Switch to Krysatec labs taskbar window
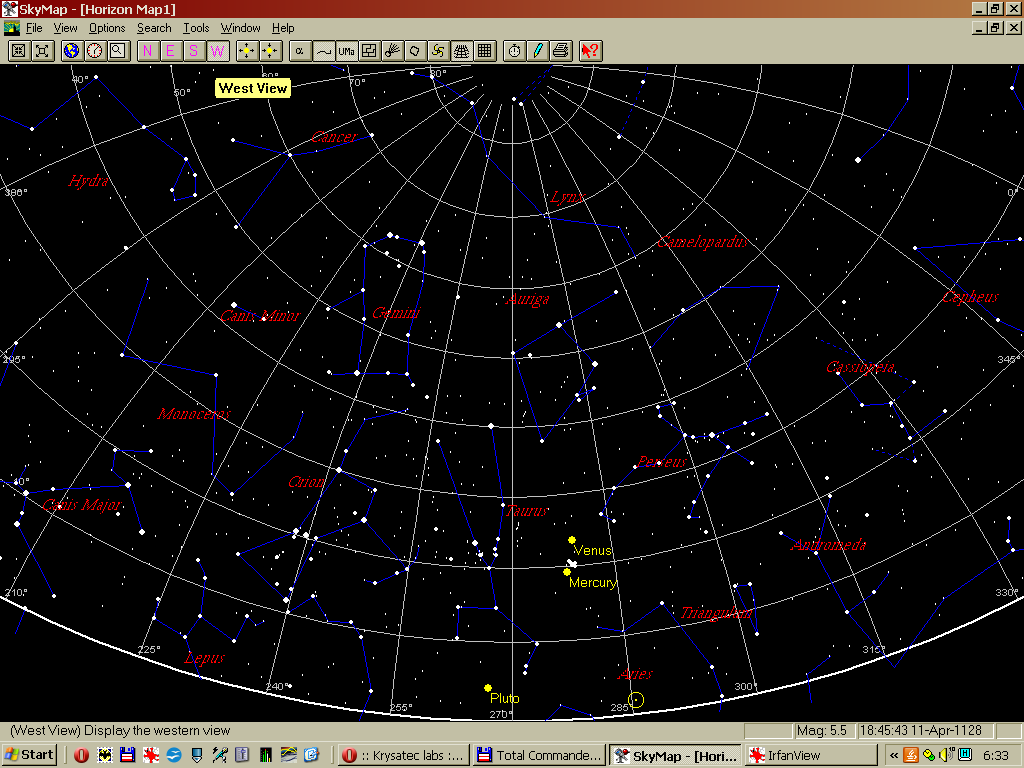Viewport: 1024px width, 768px height. click(404, 756)
